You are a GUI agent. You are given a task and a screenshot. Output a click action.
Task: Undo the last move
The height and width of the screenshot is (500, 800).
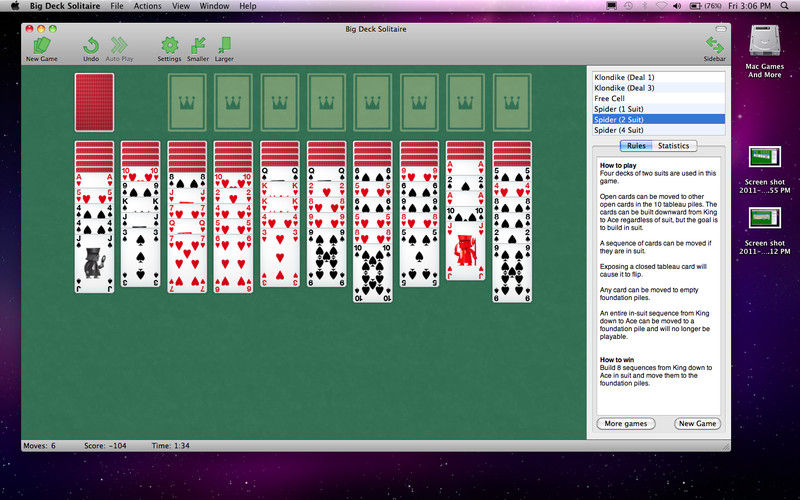coord(91,49)
